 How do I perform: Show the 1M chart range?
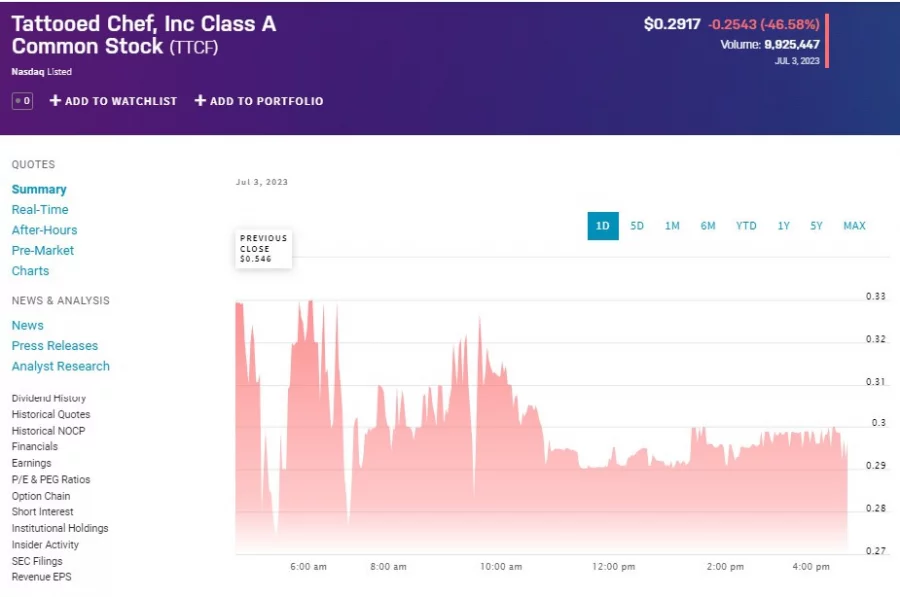(x=672, y=226)
